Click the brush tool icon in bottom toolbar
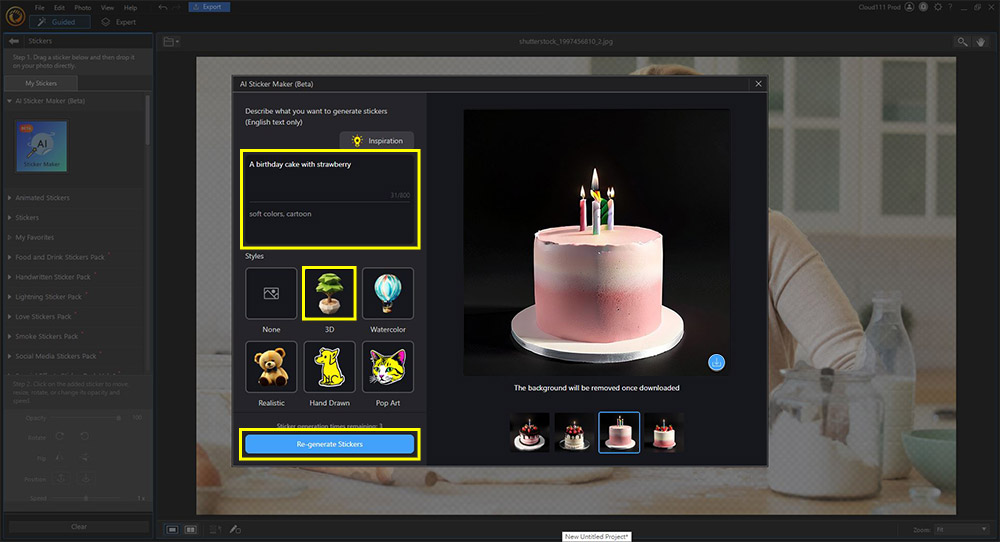Viewport: 1000px width, 542px height. (235, 529)
